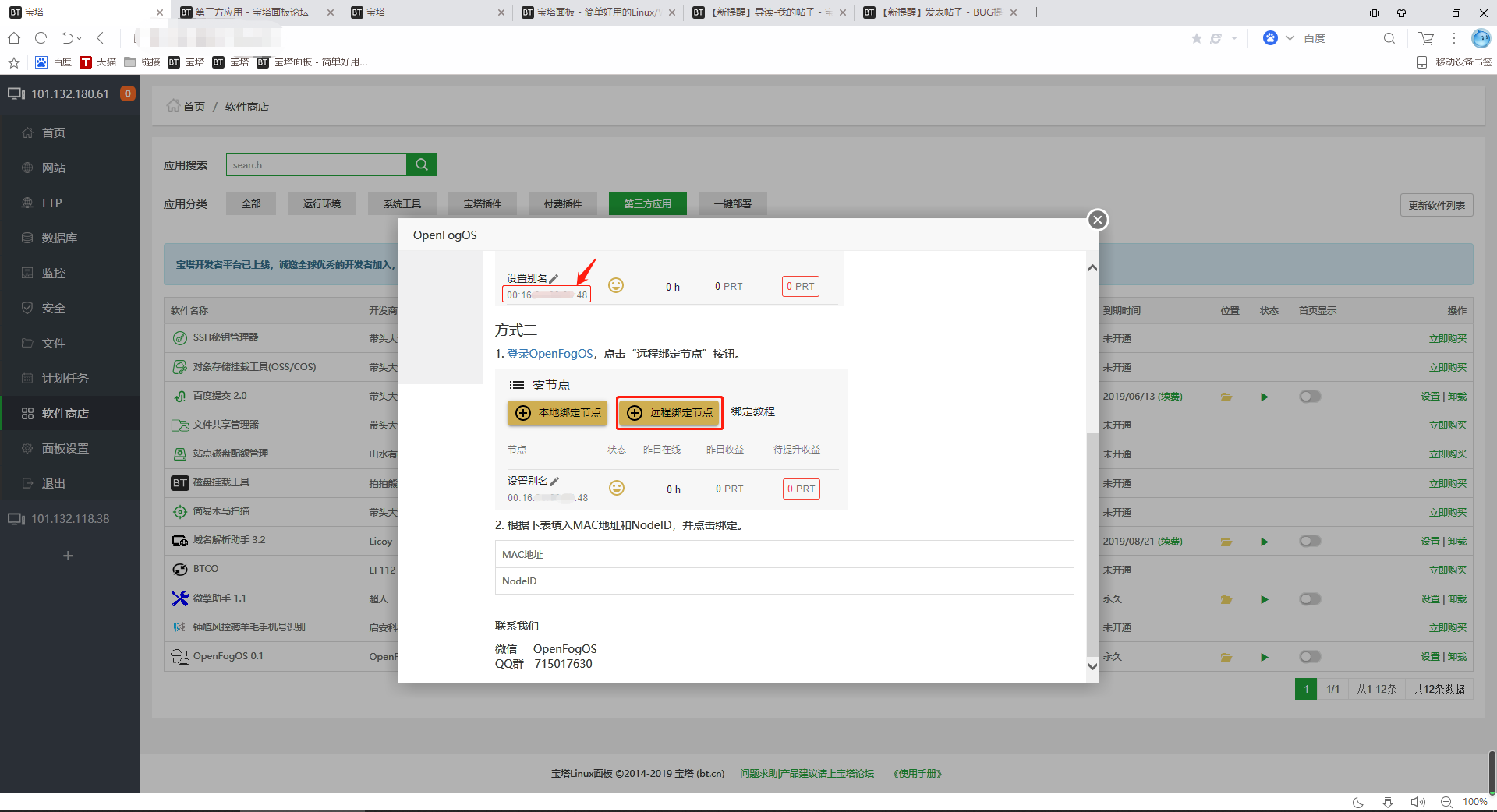Click 续费 link for 2019/06/13 expiry

[1170, 397]
